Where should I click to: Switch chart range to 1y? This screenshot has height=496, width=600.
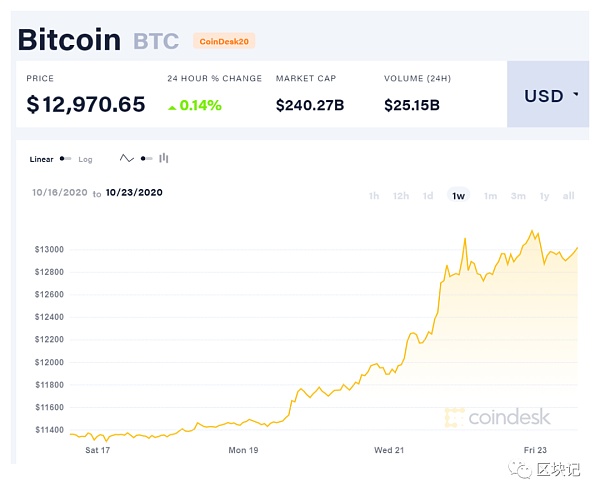545,196
